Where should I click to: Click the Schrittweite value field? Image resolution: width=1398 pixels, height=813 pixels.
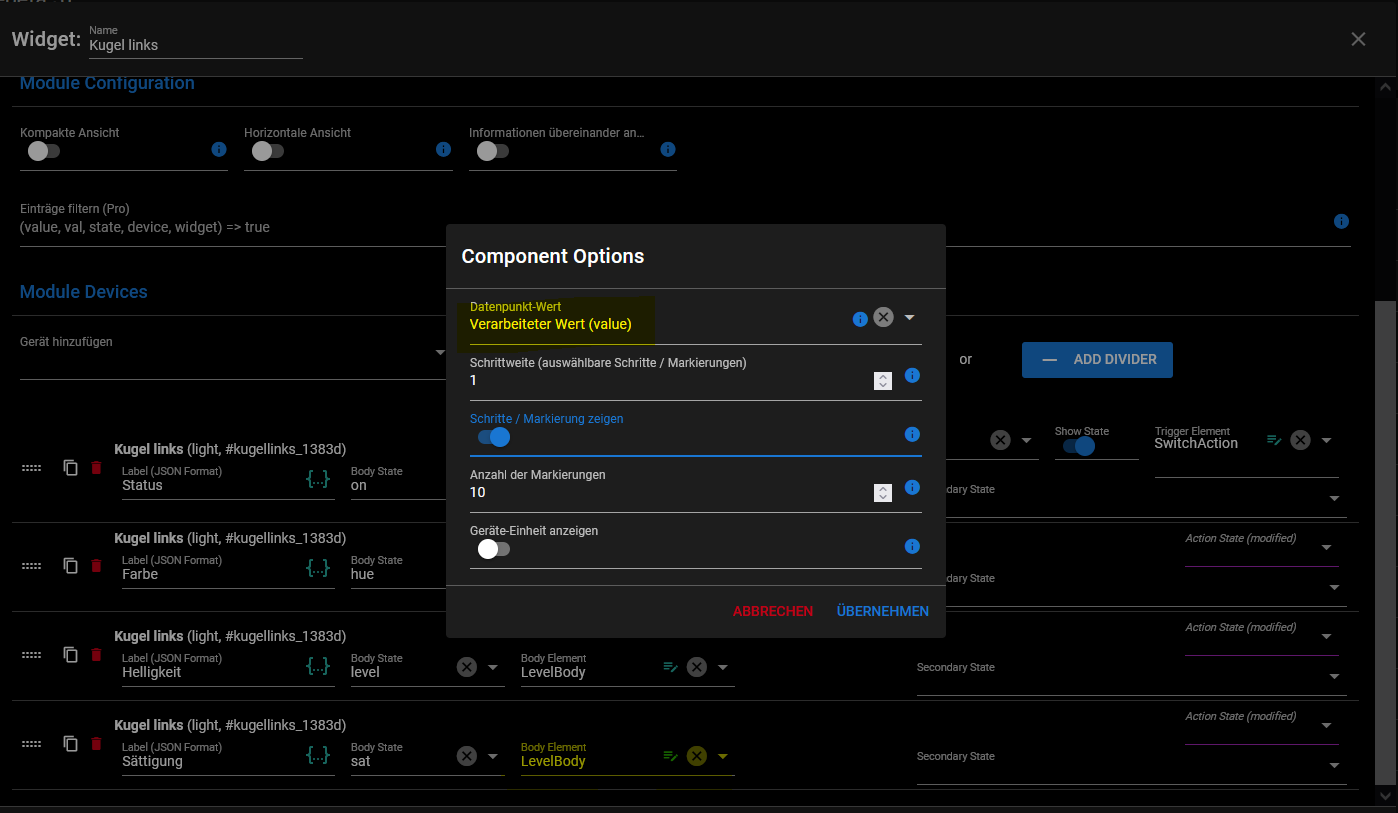coord(670,381)
